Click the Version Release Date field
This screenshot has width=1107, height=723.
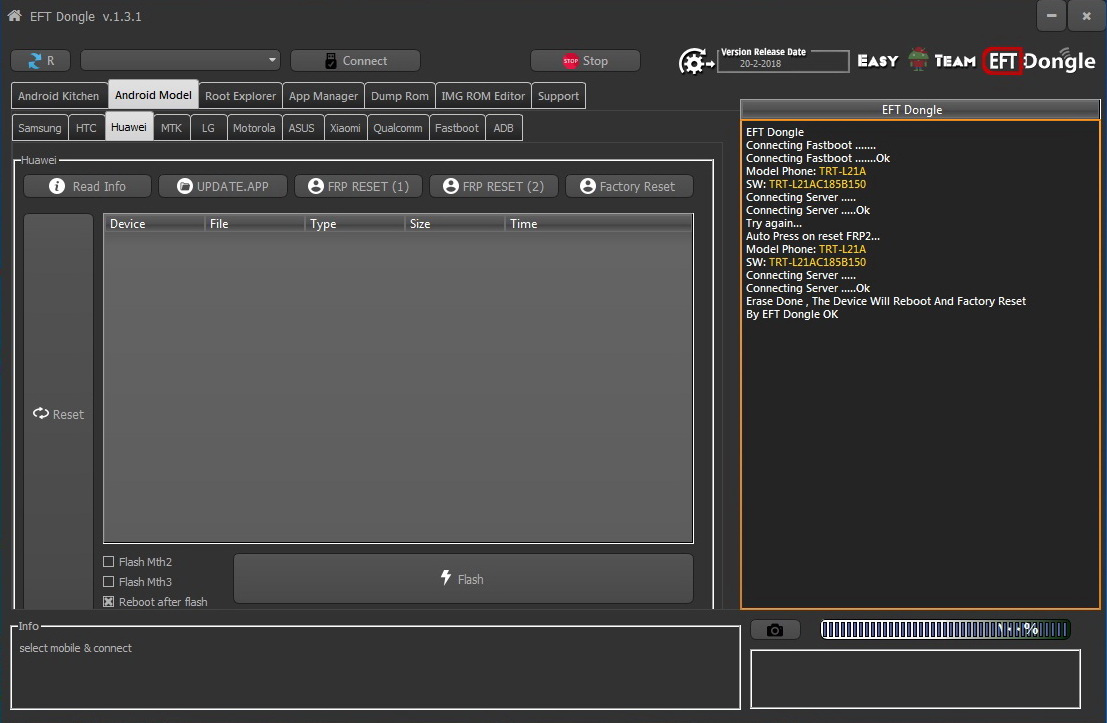783,61
